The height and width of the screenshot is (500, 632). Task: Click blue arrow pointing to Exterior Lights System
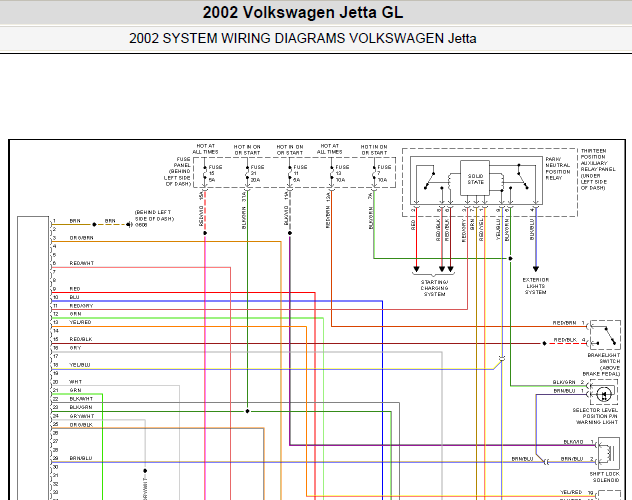pyautogui.click(x=536, y=269)
